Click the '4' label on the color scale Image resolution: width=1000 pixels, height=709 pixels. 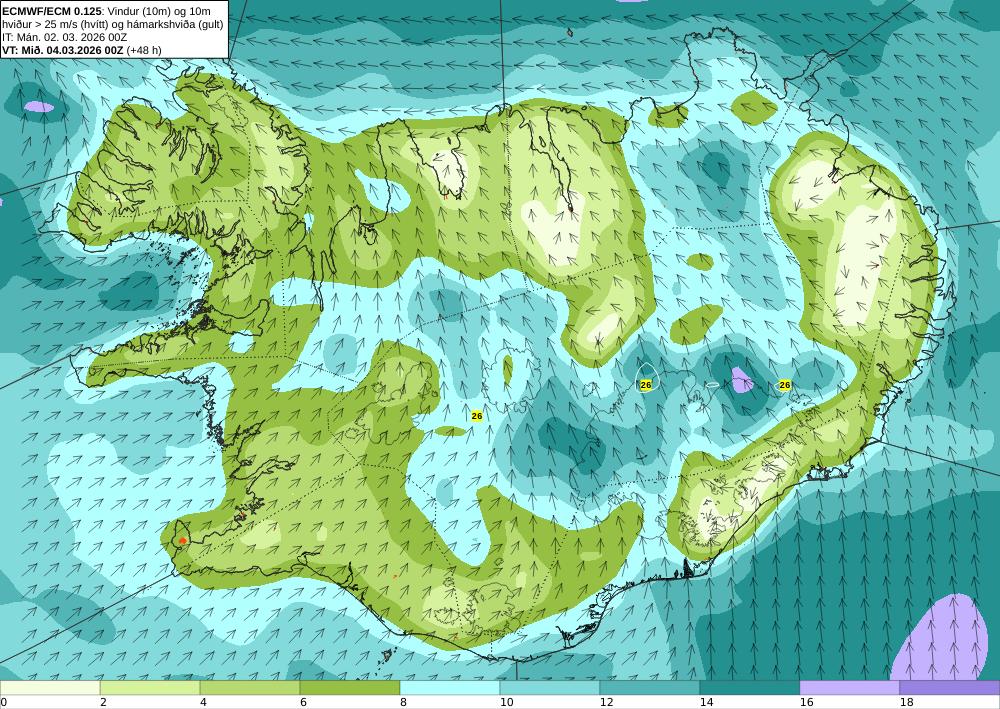[x=203, y=703]
